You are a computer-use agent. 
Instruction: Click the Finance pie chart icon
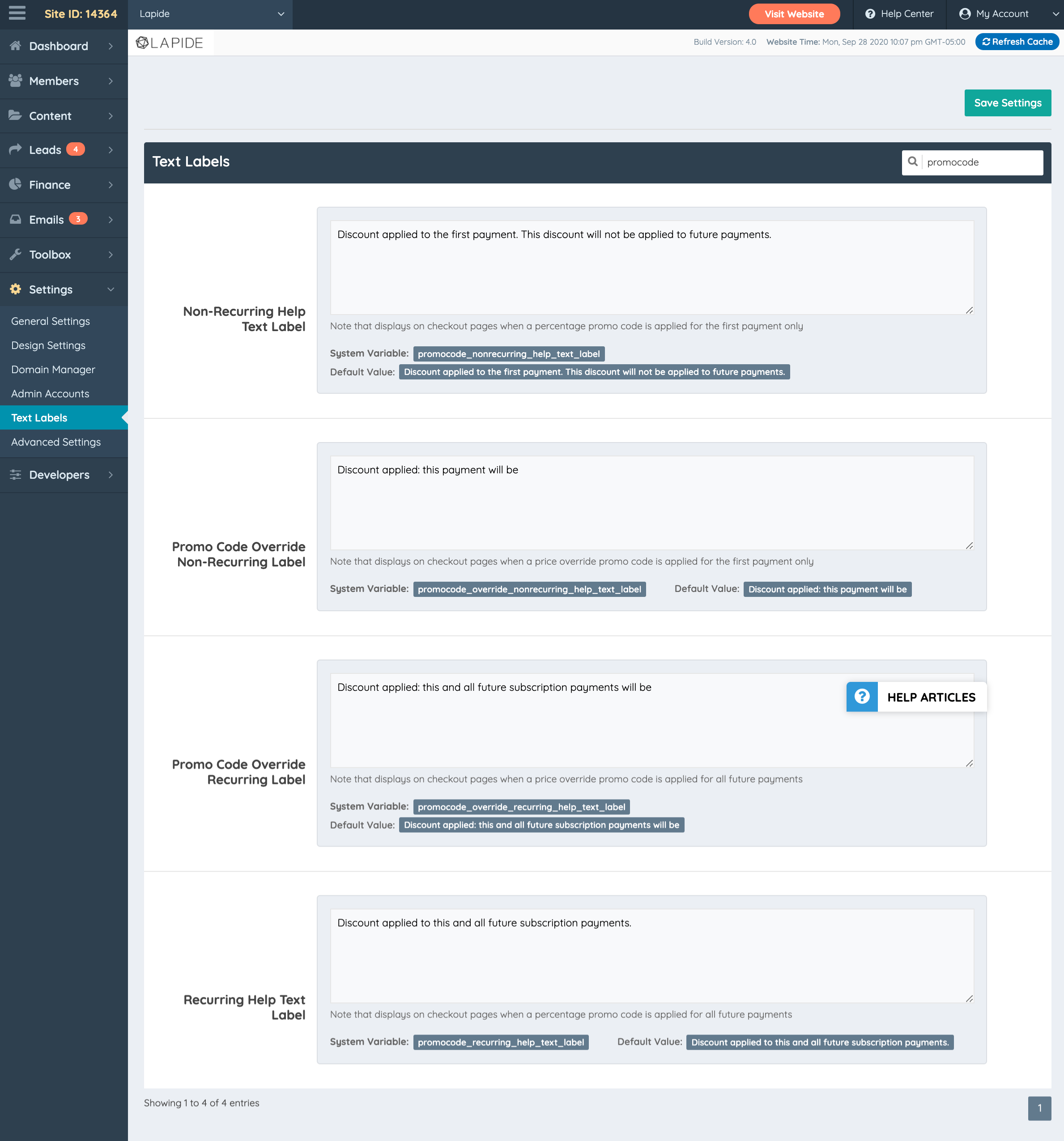coord(16,185)
